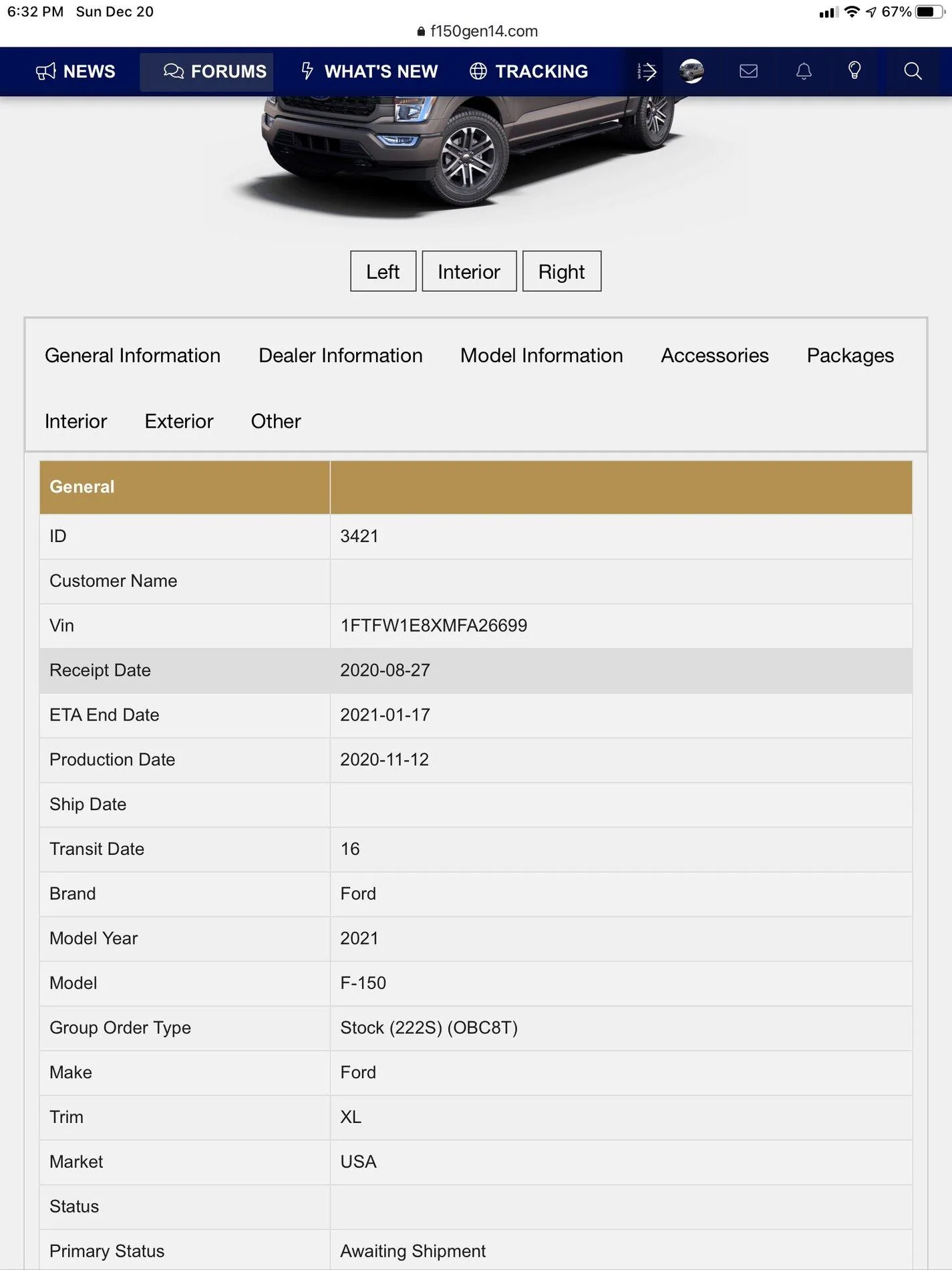The width and height of the screenshot is (952, 1270).
Task: Click the Receipt Date row label
Action: (100, 670)
